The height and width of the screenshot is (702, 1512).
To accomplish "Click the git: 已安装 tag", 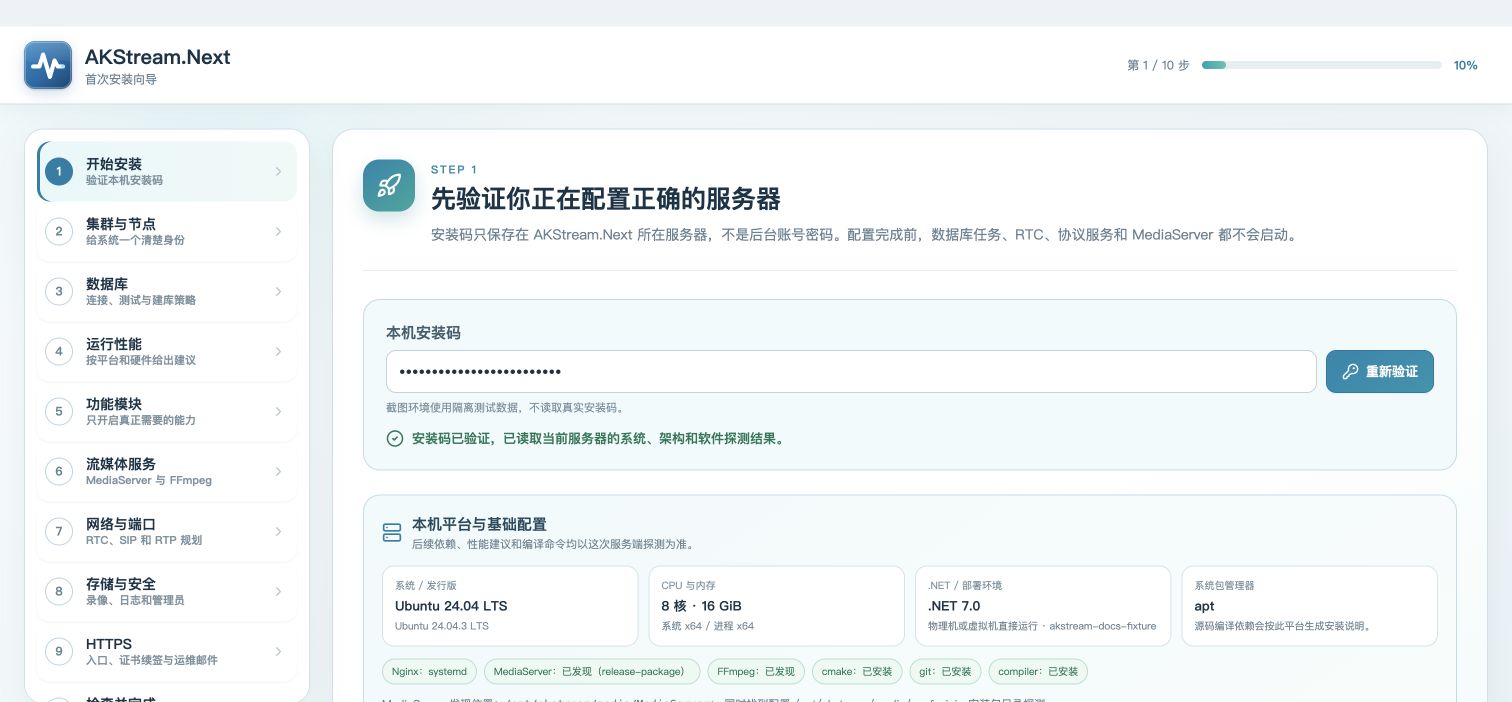I will point(945,671).
